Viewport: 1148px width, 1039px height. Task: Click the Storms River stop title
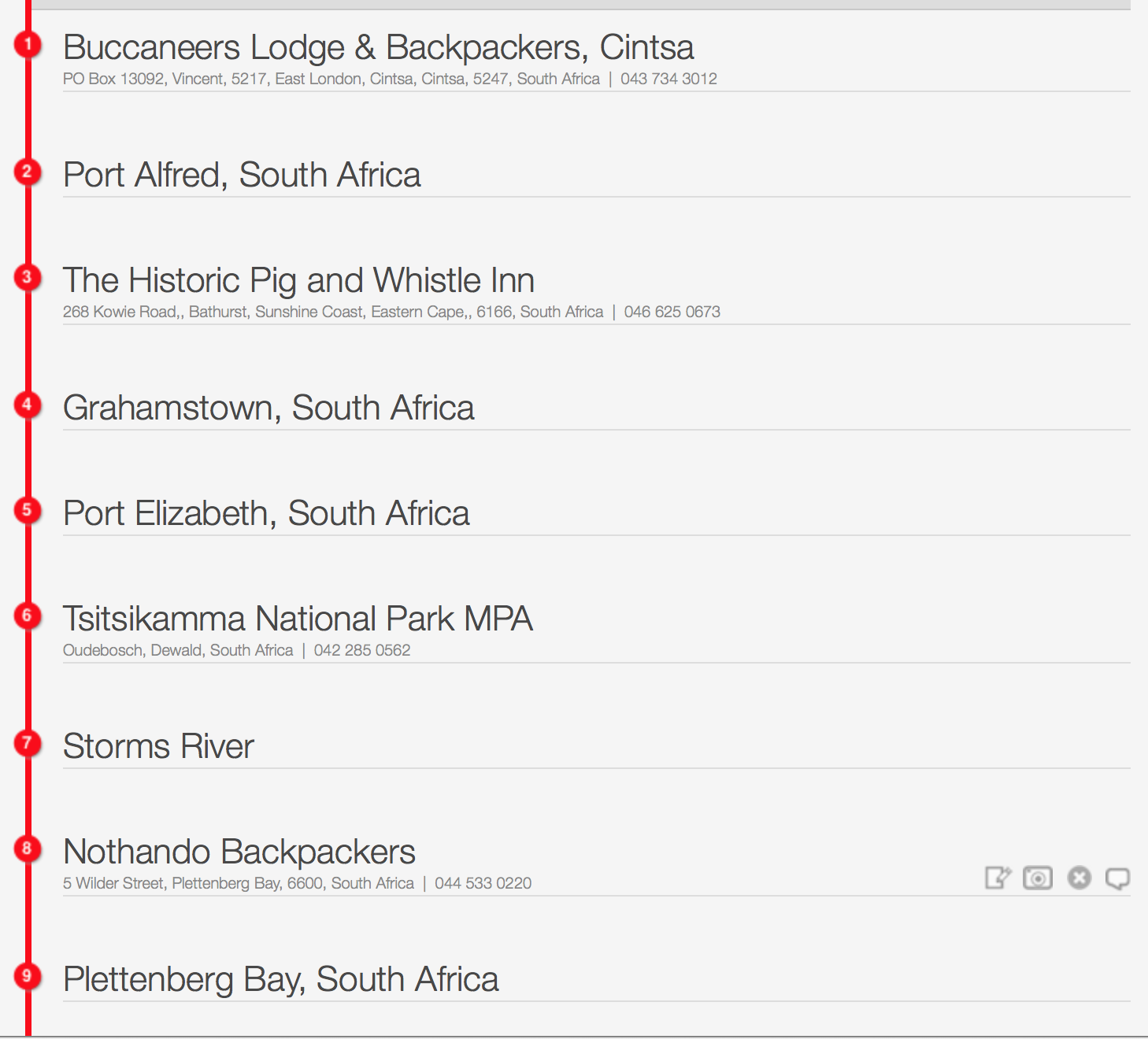click(158, 746)
